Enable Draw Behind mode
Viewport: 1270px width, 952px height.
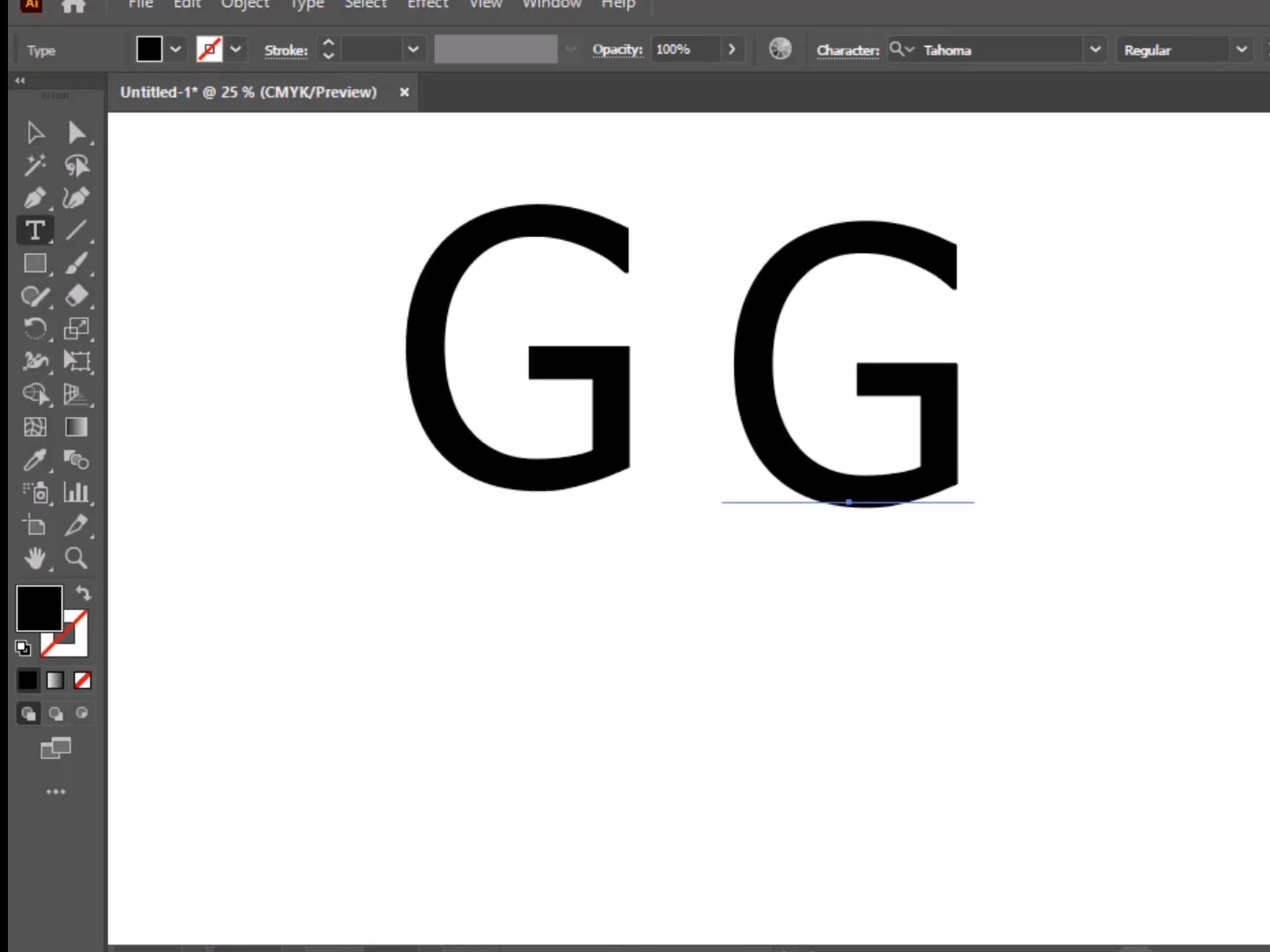pos(56,713)
